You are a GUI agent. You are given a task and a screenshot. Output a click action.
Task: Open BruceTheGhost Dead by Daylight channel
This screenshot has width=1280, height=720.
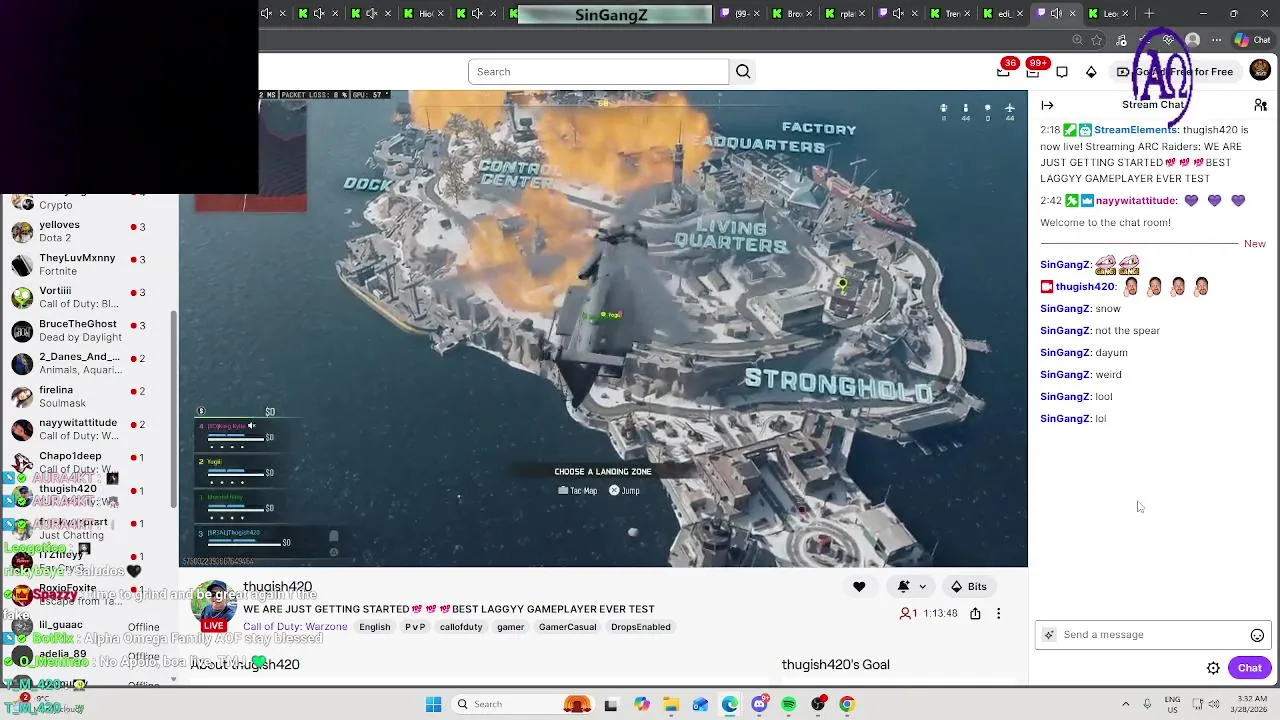tap(88, 330)
